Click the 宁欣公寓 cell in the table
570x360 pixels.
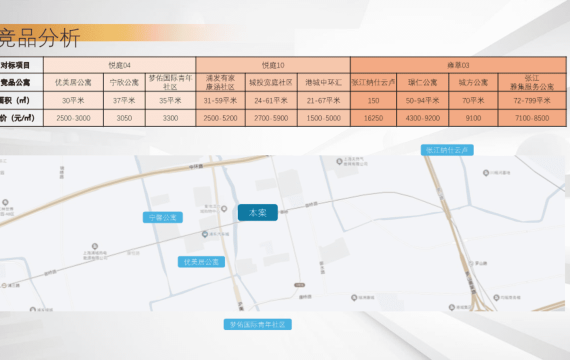[x=124, y=83]
